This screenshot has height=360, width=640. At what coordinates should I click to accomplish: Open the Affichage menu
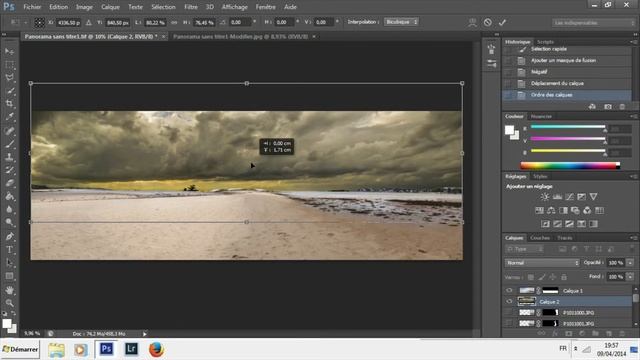point(235,7)
